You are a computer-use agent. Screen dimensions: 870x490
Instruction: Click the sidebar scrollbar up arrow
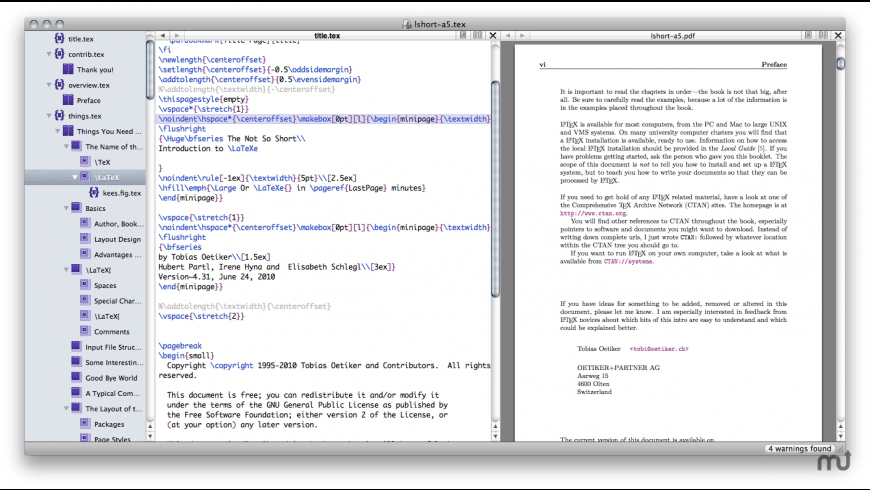tap(150, 426)
